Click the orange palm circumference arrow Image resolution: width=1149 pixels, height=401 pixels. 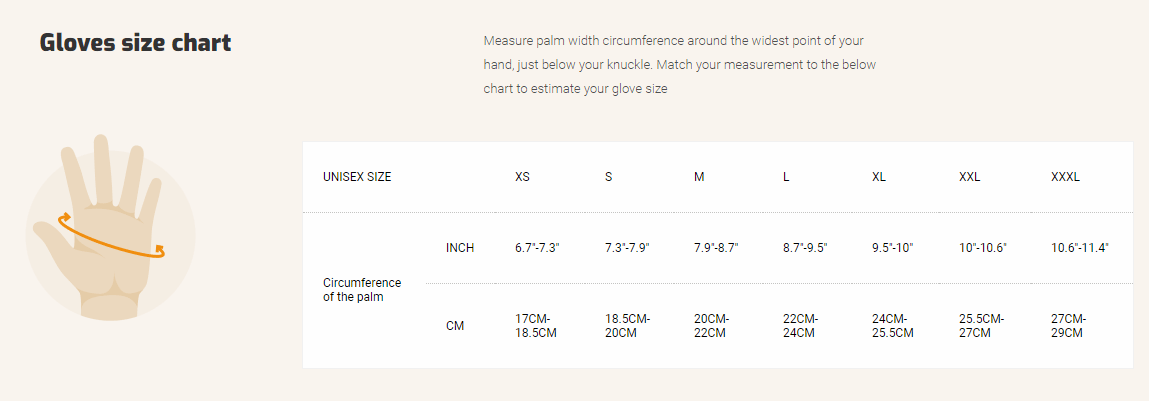[110, 239]
